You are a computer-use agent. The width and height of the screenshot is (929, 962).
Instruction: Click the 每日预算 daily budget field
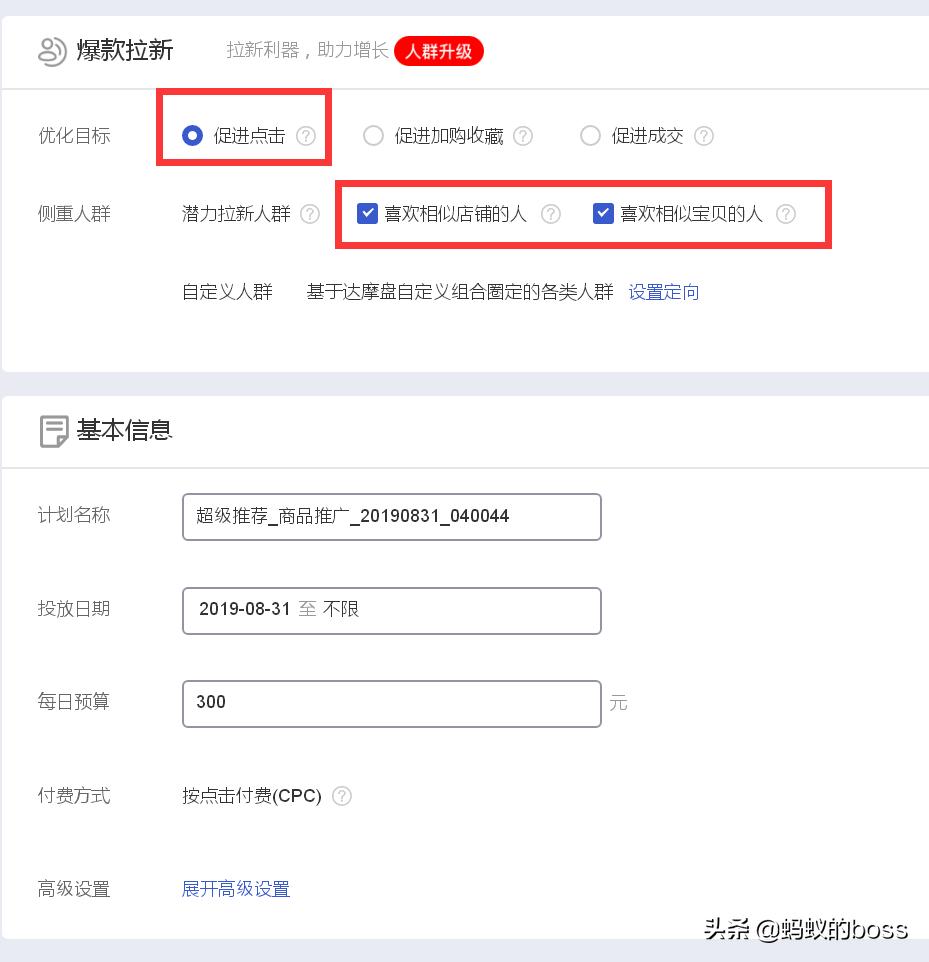[x=391, y=703]
